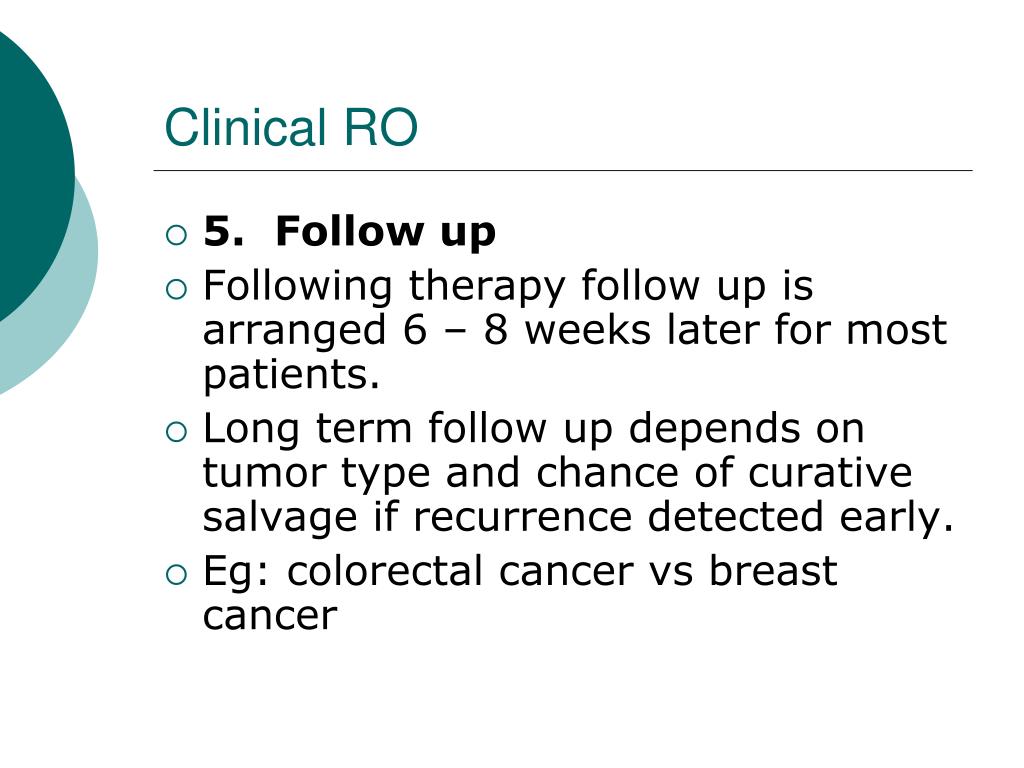This screenshot has width=1024, height=768.
Task: Click the word 'breast' in the last bullet
Action: coord(773,570)
